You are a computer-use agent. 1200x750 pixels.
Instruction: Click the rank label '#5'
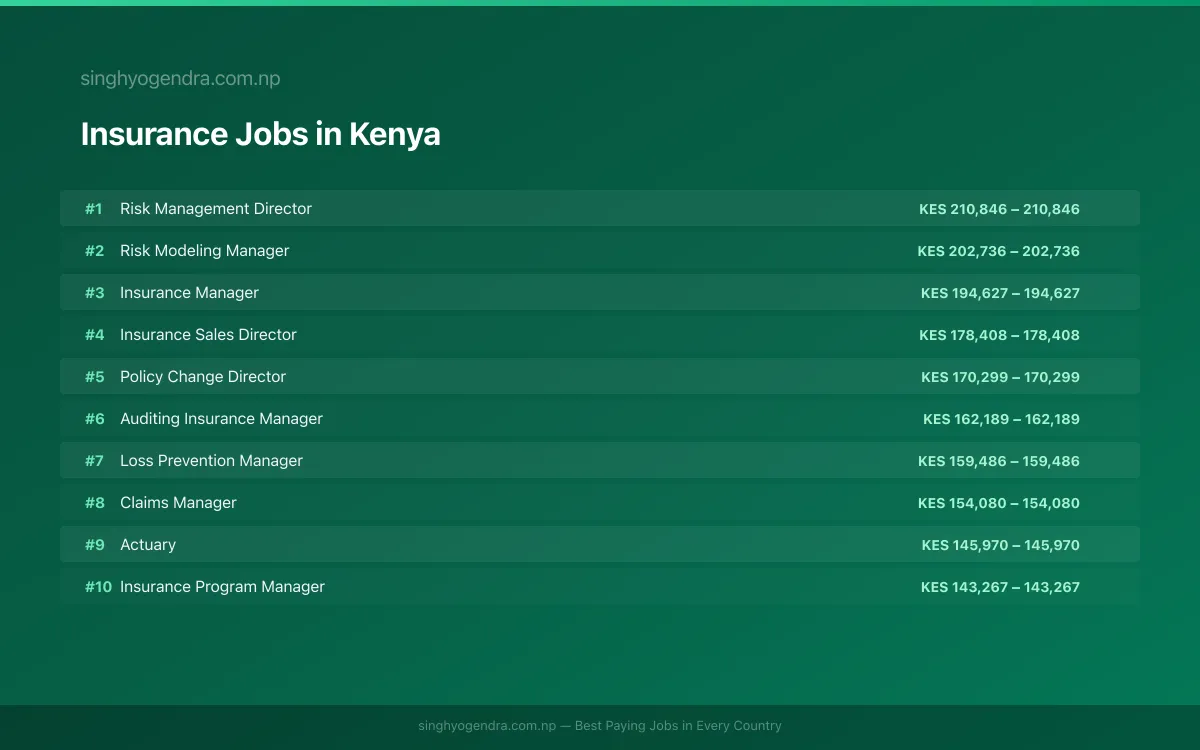[94, 377]
